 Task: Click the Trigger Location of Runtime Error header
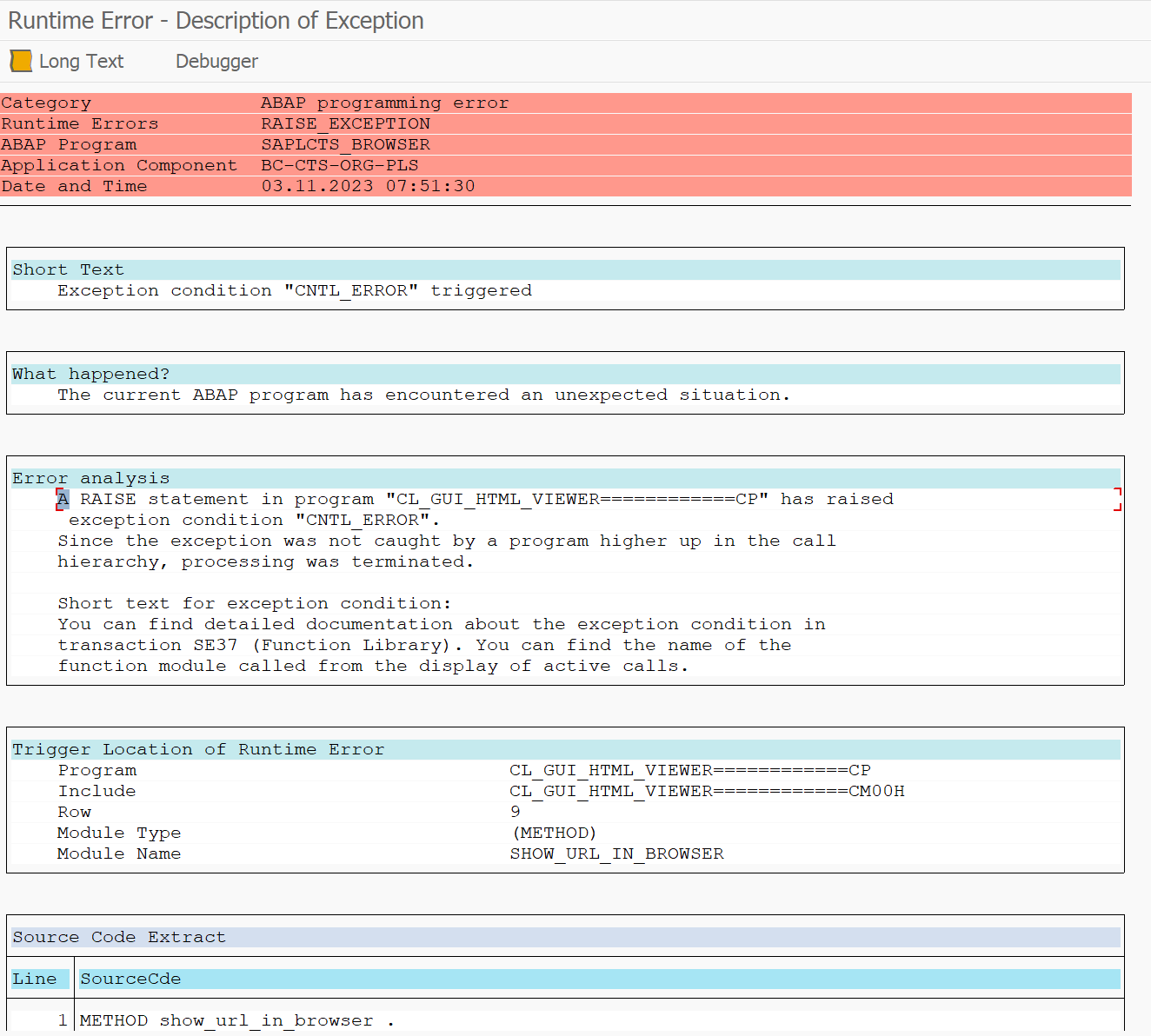click(565, 749)
